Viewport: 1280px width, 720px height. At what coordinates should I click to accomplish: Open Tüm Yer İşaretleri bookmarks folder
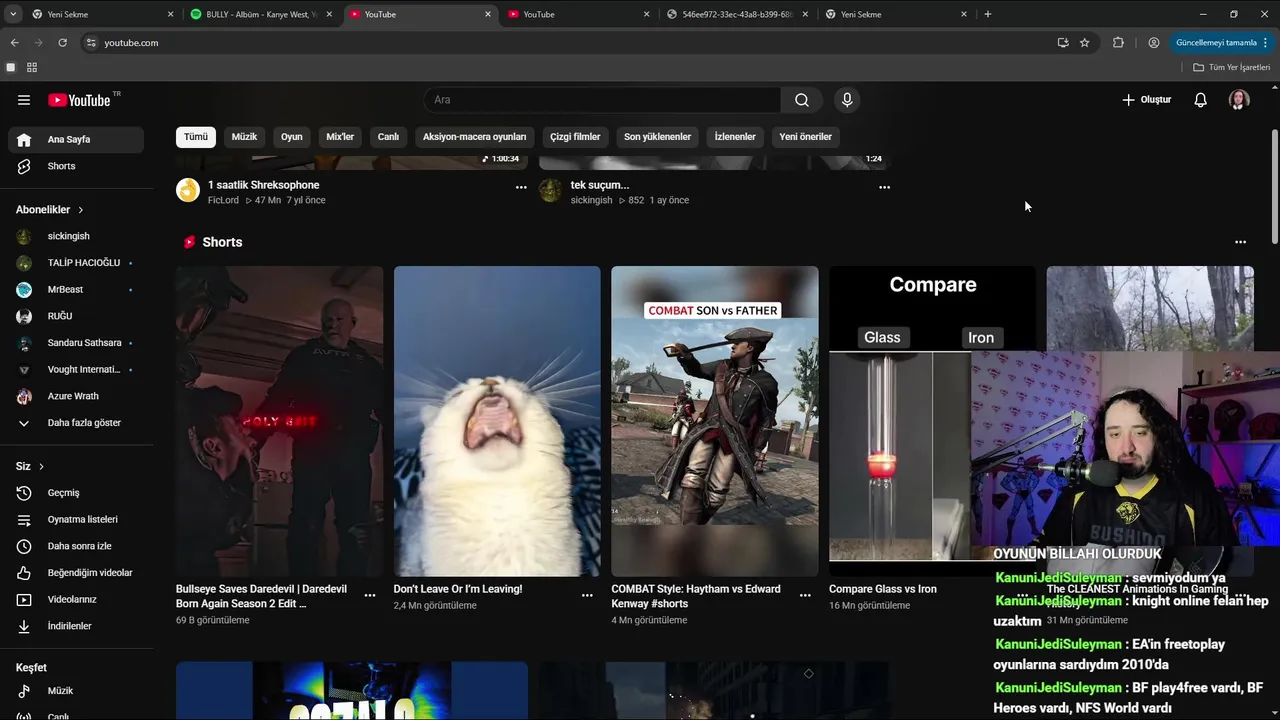(1232, 67)
